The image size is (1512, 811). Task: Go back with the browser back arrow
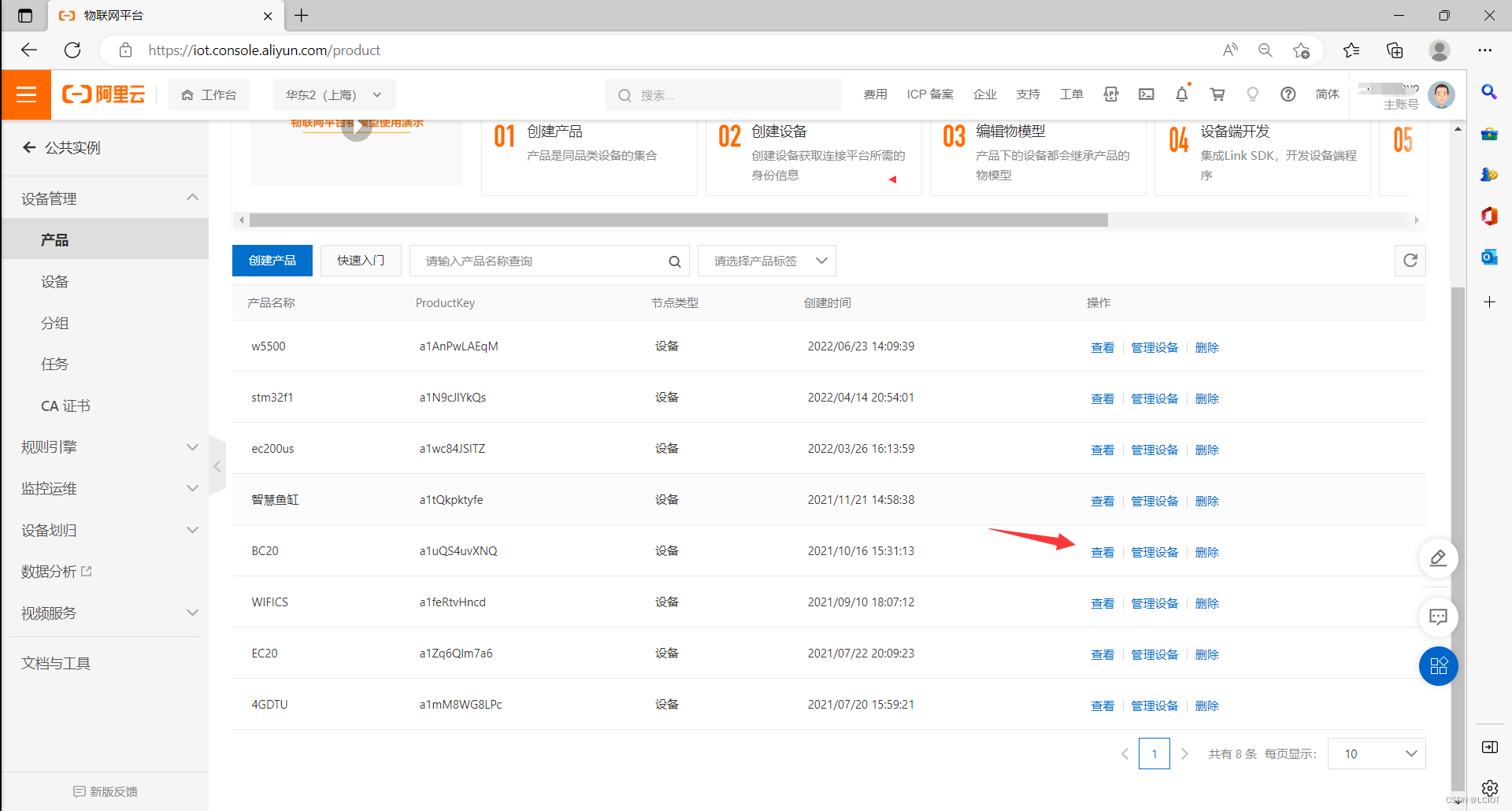tap(29, 50)
